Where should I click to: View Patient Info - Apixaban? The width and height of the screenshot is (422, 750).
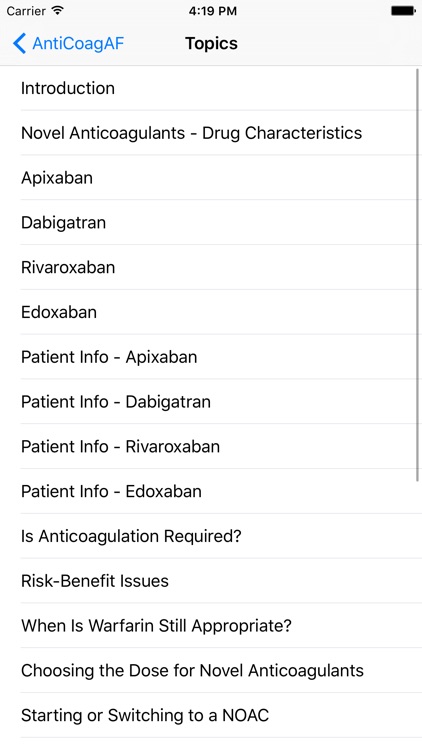coord(211,357)
